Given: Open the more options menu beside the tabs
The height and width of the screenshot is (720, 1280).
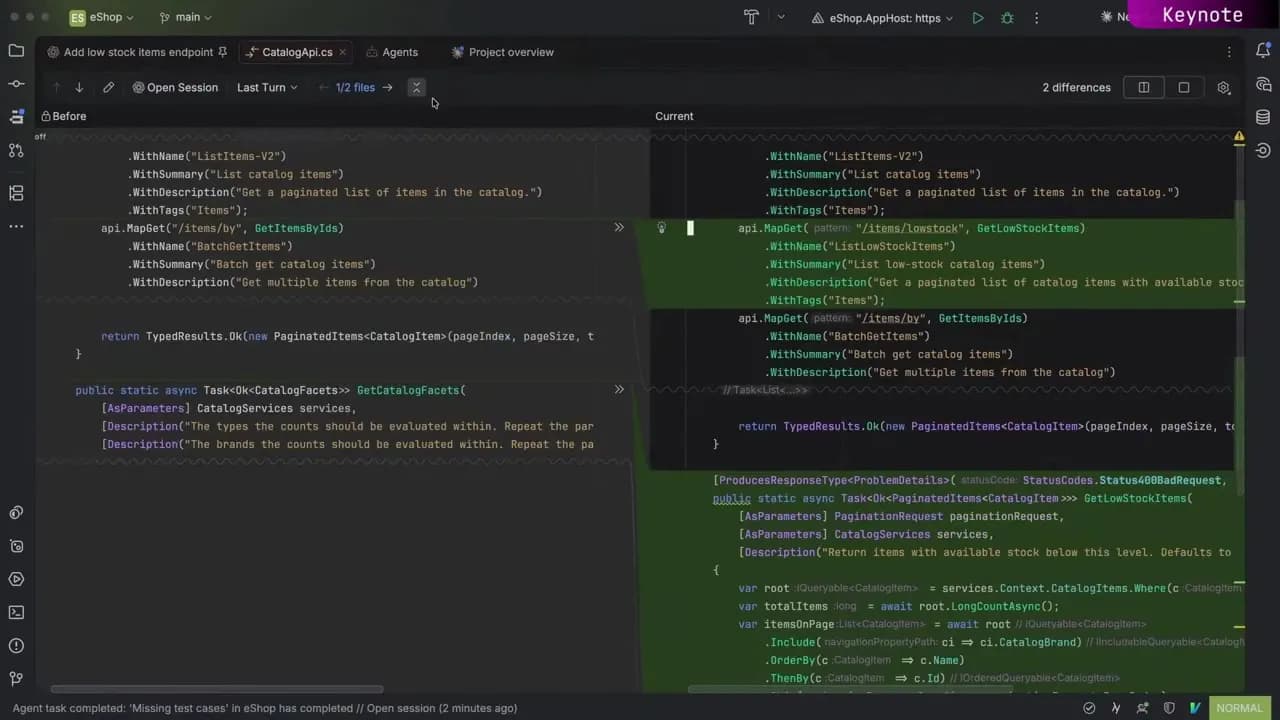Looking at the screenshot, I should coord(1229,52).
